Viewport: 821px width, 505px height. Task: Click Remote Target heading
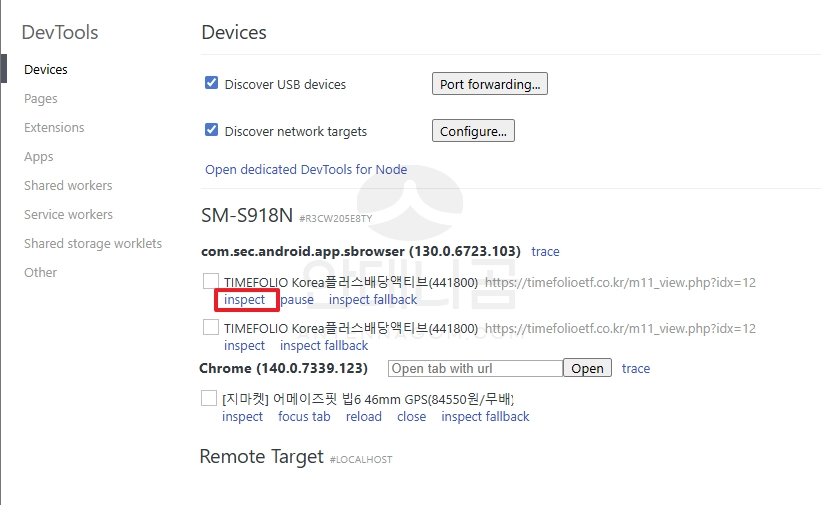(x=262, y=457)
